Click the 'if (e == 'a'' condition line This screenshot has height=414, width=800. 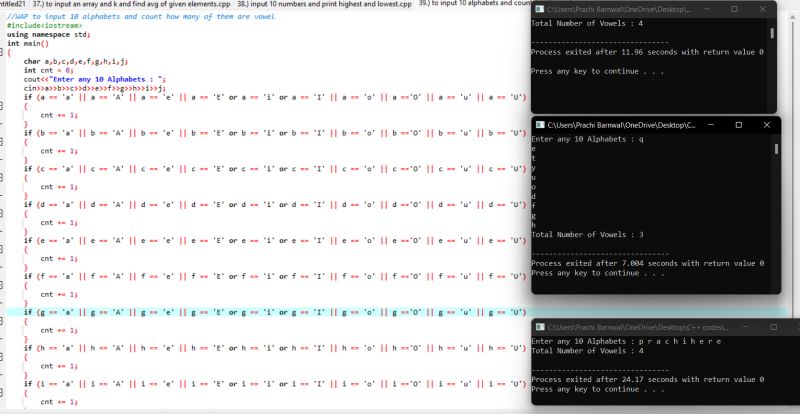275,240
